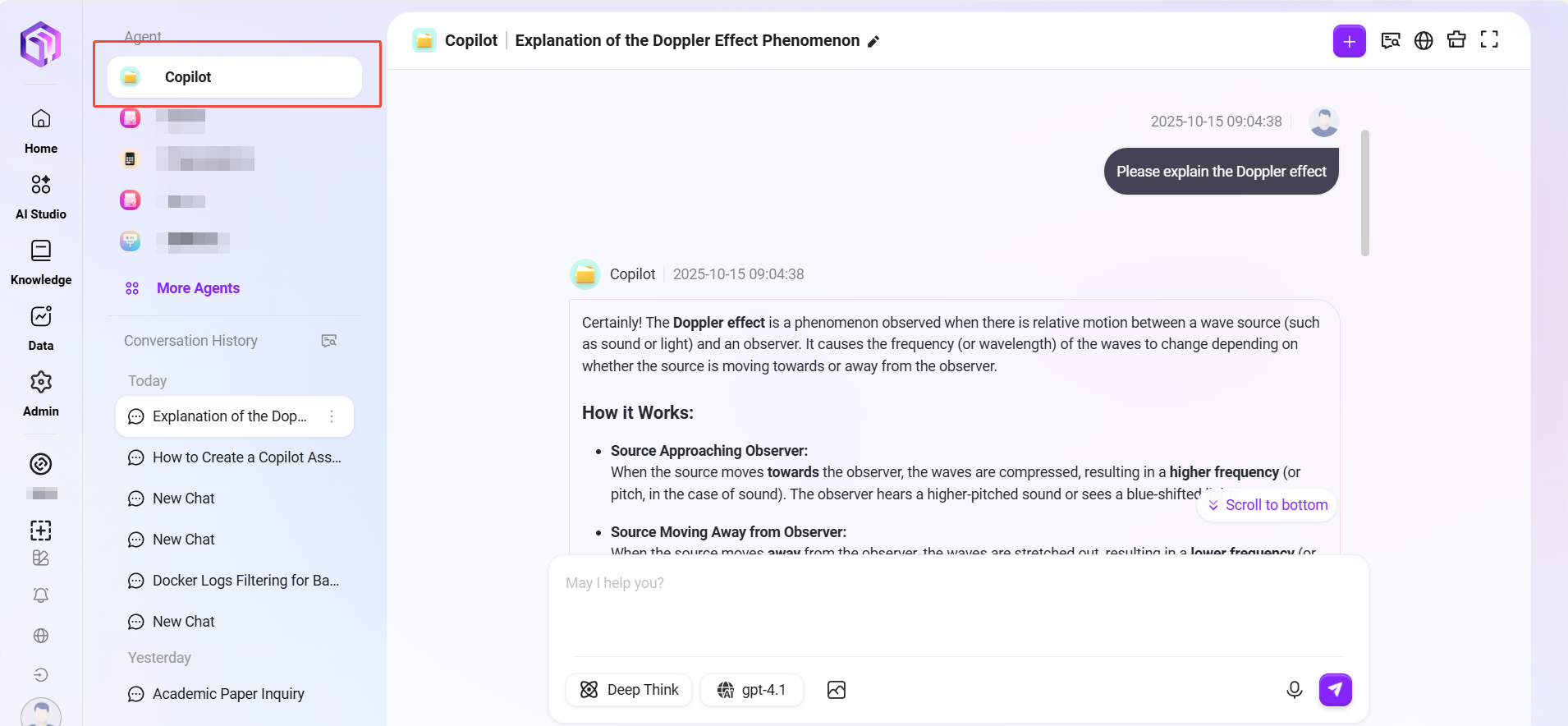Expand the More Agents list
Image resolution: width=1568 pixels, height=726 pixels.
198,288
